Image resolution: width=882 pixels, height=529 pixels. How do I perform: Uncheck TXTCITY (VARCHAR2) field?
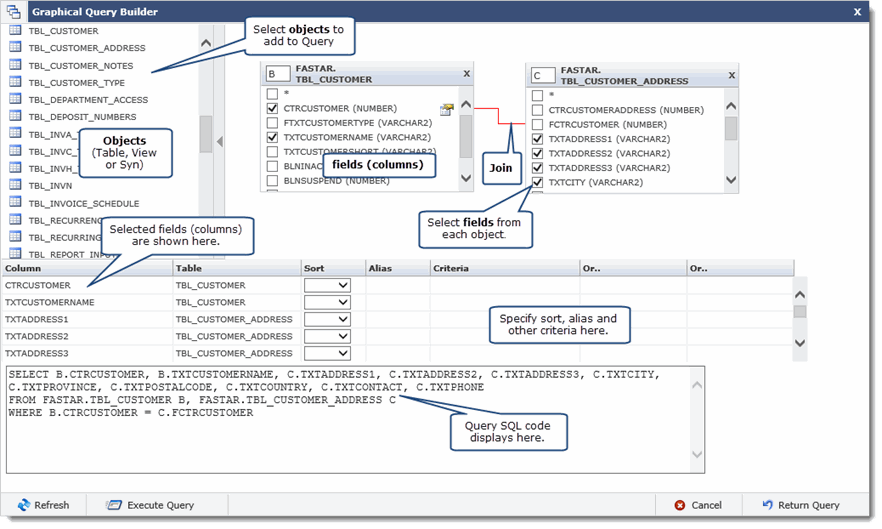click(537, 182)
